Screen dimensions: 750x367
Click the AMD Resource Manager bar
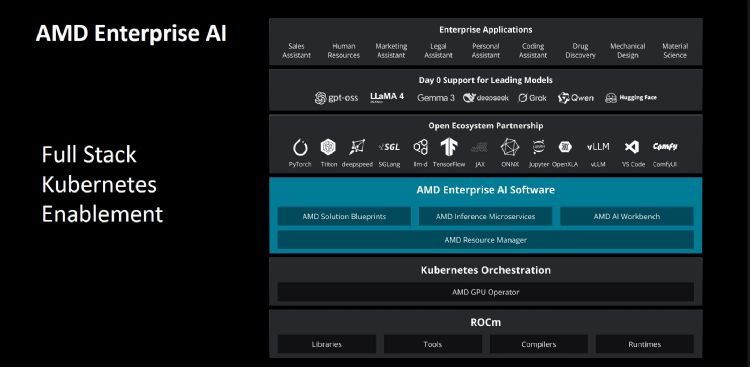tap(485, 240)
